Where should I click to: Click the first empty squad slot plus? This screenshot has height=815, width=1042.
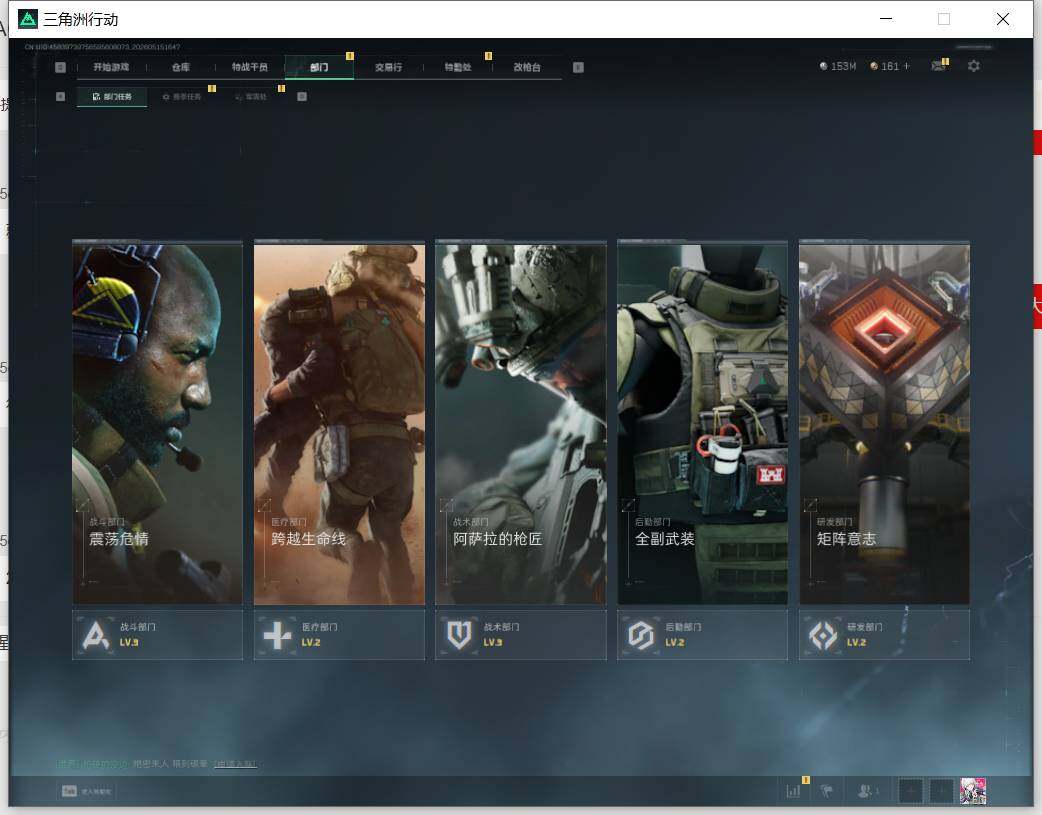point(911,791)
